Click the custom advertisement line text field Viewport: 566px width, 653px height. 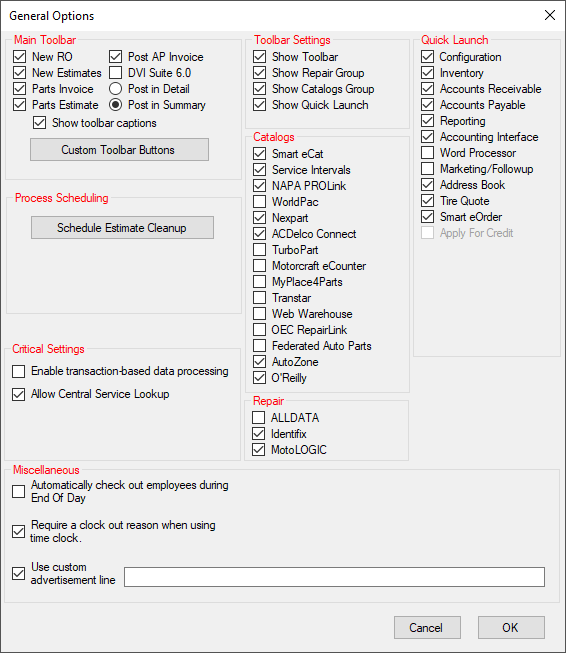pyautogui.click(x=334, y=577)
